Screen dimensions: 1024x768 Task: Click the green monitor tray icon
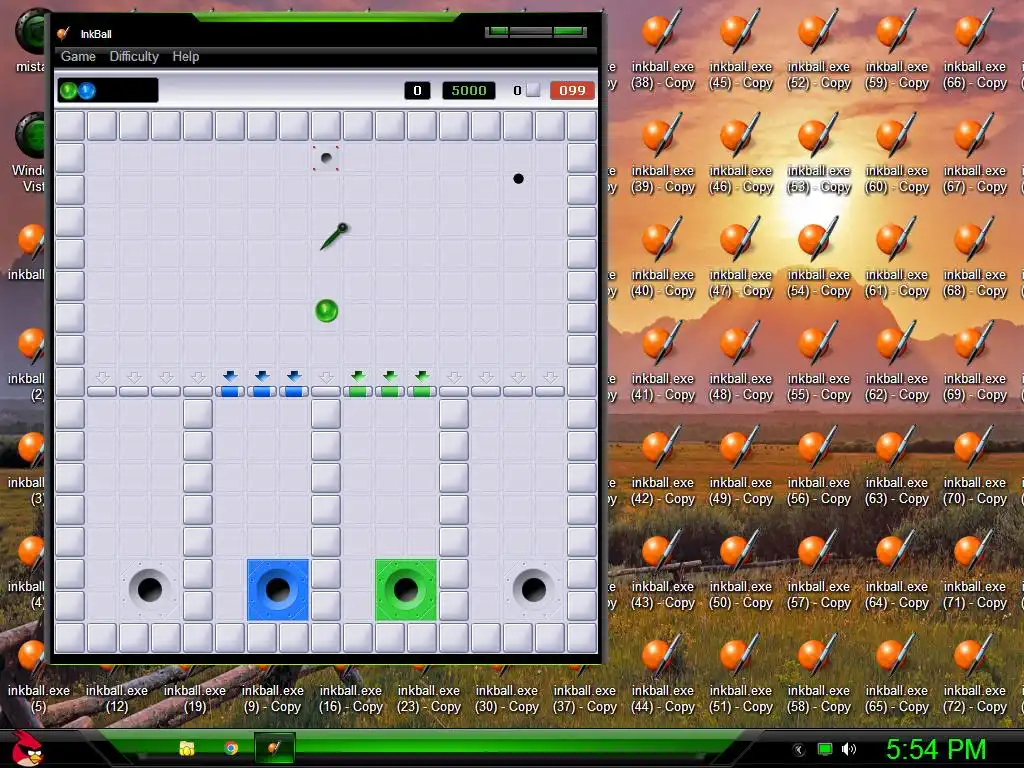tap(825, 749)
